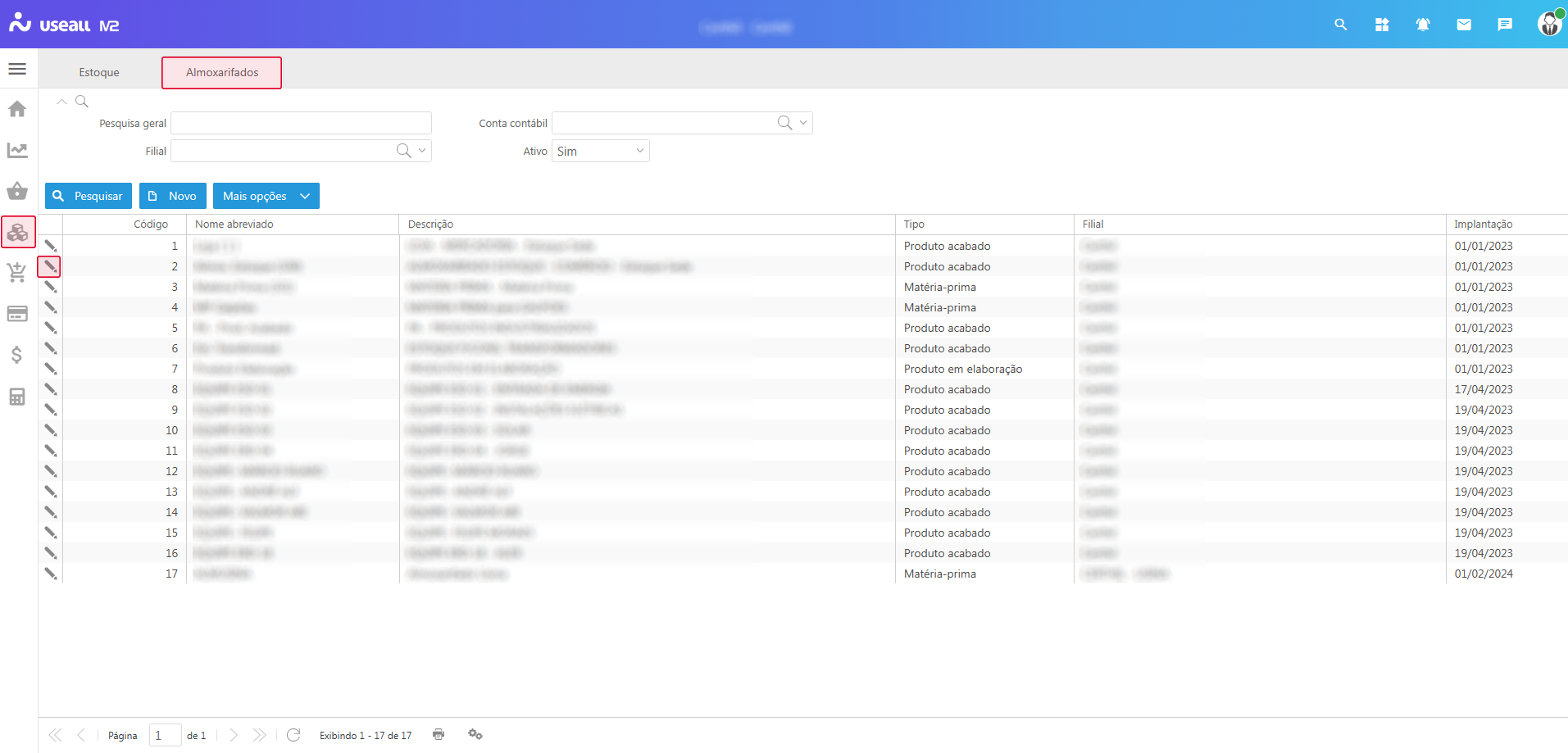Click the refresh icon in the pagination bar
Image resolution: width=1568 pixels, height=753 pixels.
293,735
